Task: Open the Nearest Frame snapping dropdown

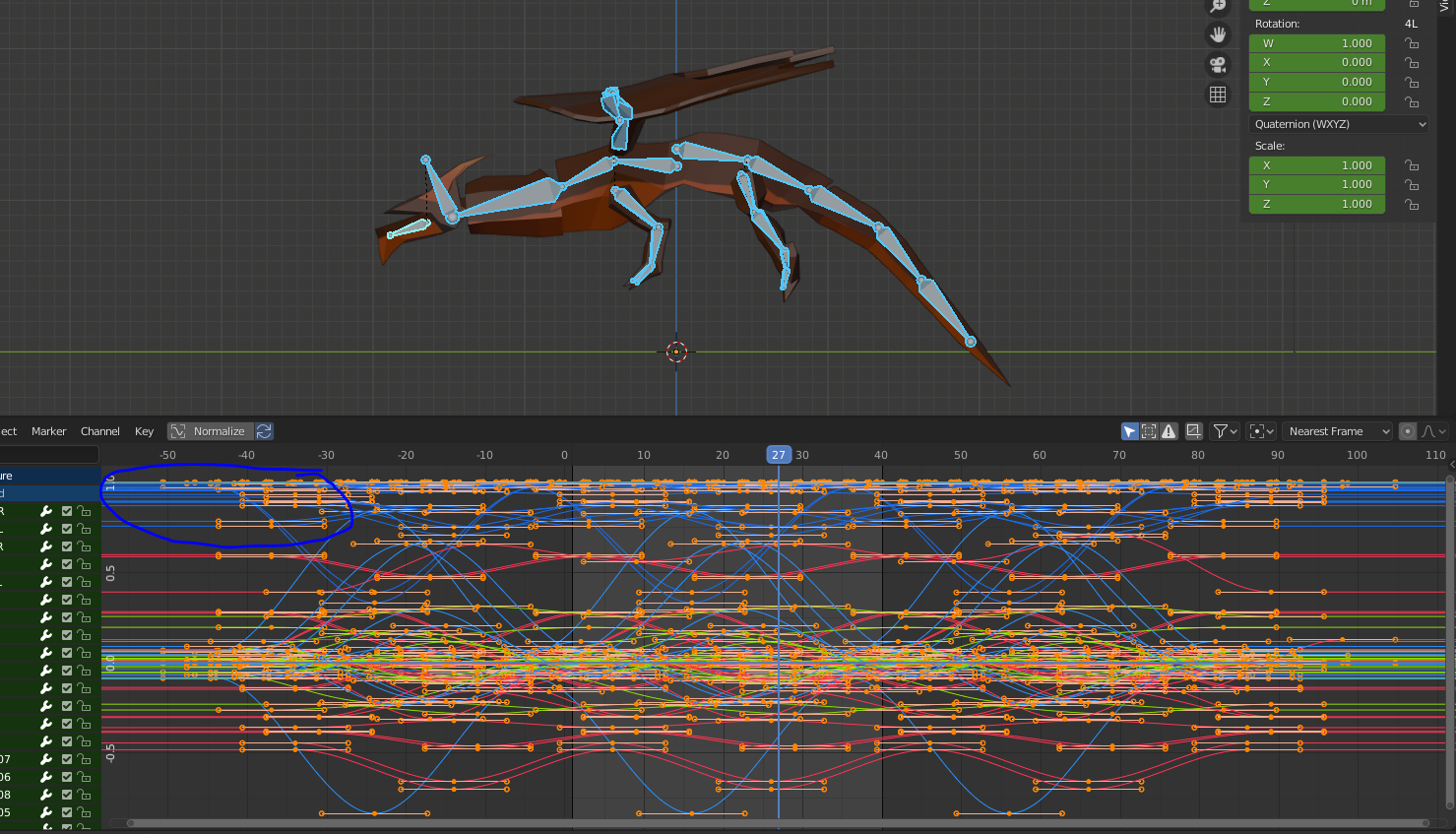Action: click(x=1337, y=431)
